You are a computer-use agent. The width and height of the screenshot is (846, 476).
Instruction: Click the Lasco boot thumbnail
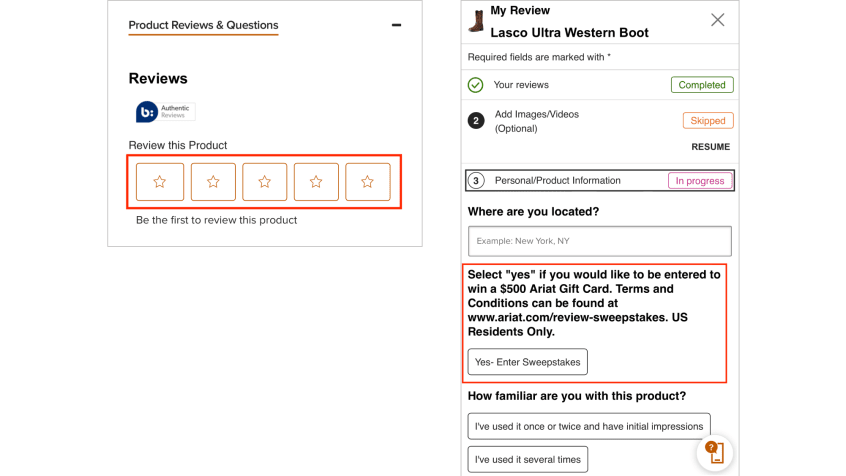pos(476,21)
